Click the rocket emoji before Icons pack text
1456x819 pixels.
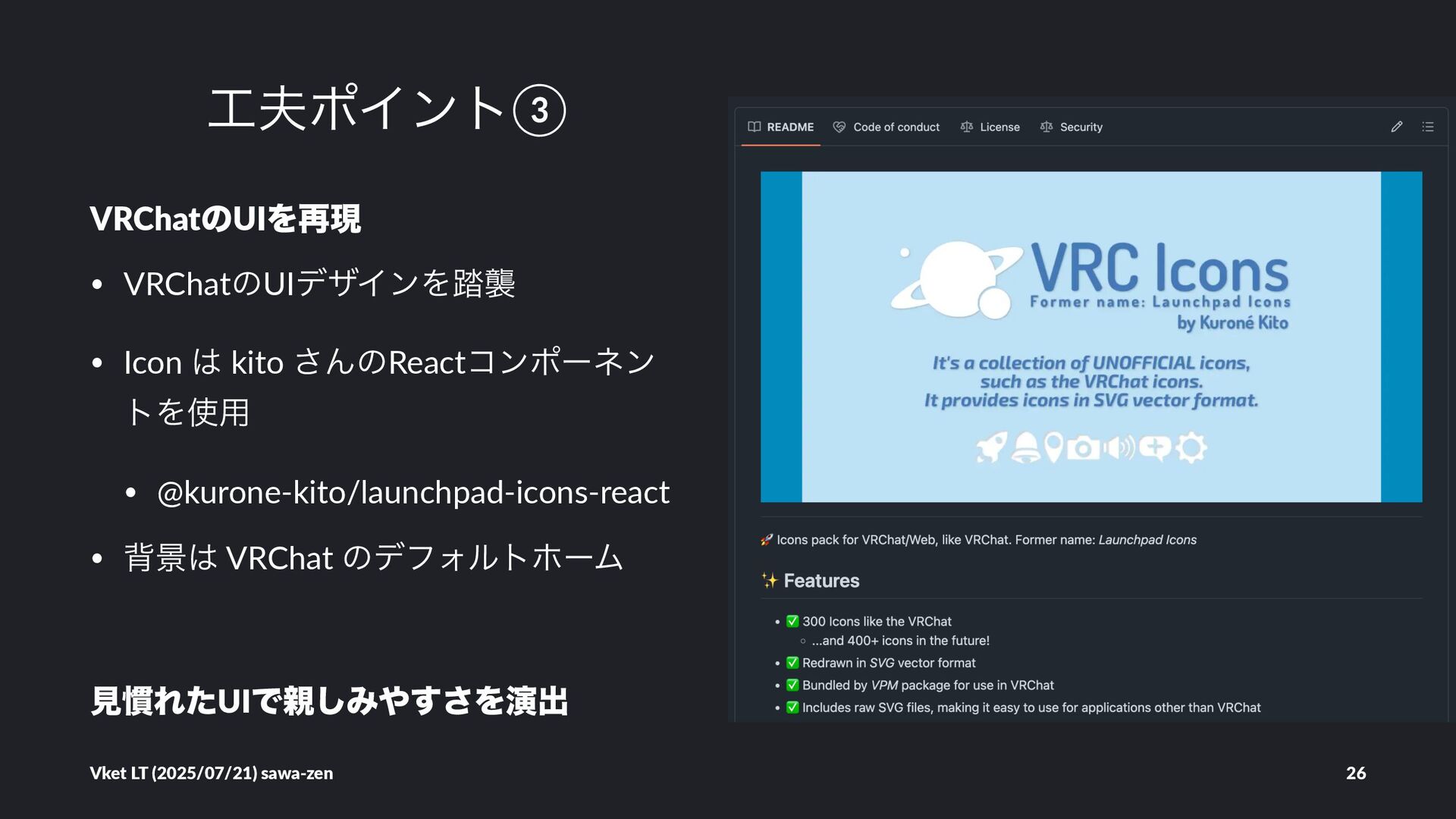tap(767, 540)
